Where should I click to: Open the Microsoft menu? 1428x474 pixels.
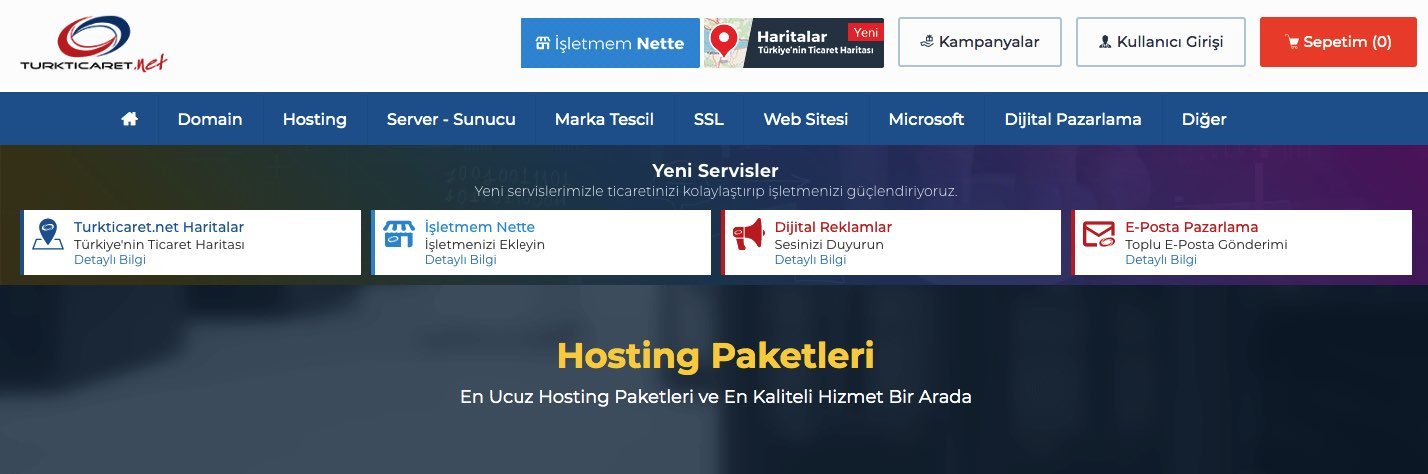click(926, 119)
